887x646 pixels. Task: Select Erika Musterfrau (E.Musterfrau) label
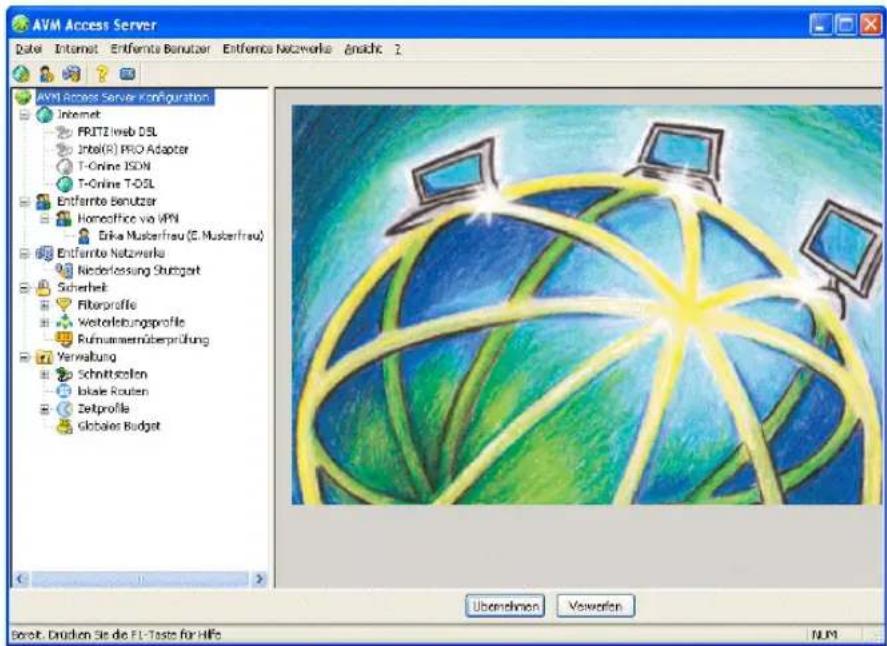click(181, 236)
